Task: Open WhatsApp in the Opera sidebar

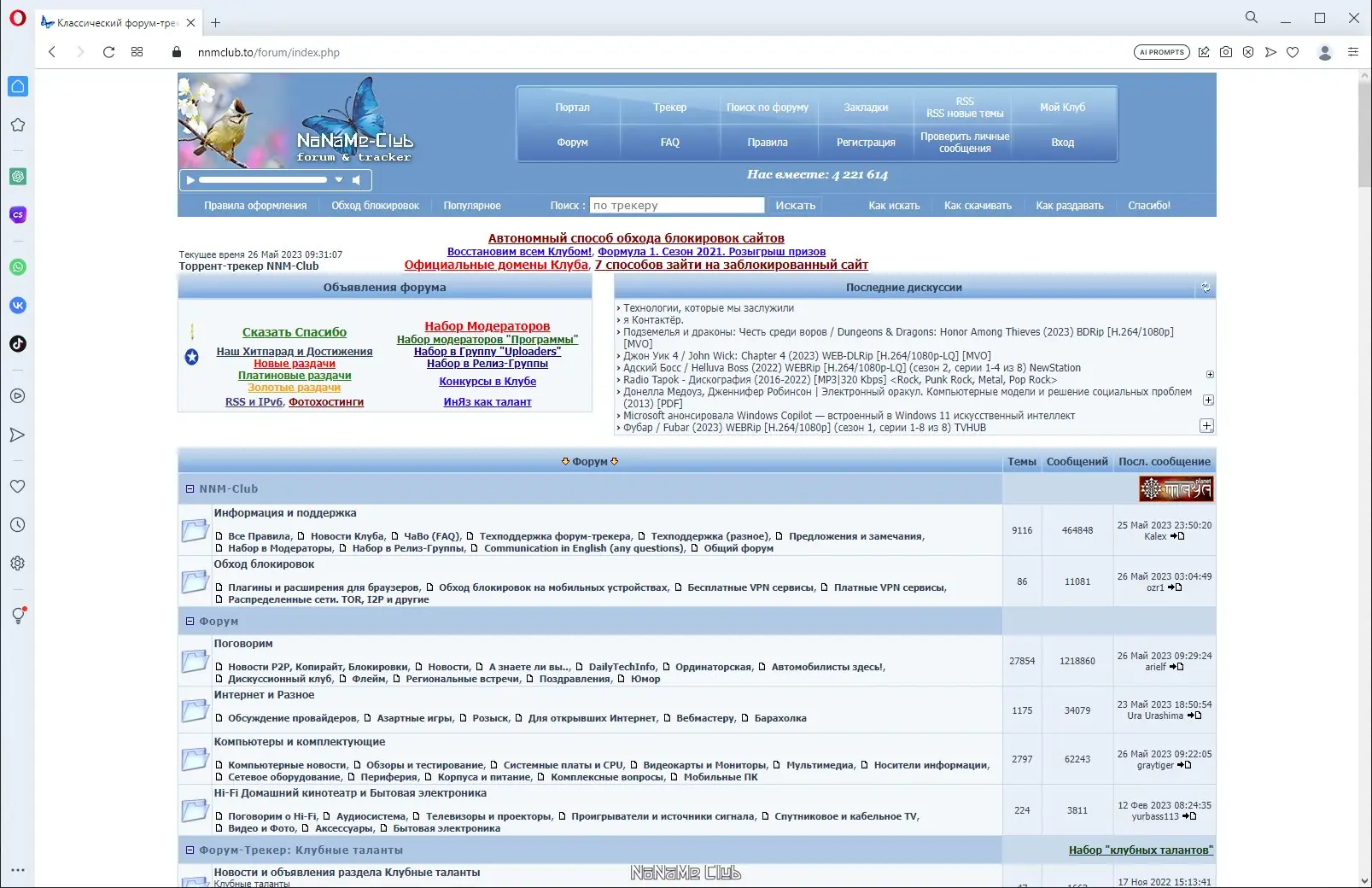Action: point(18,267)
